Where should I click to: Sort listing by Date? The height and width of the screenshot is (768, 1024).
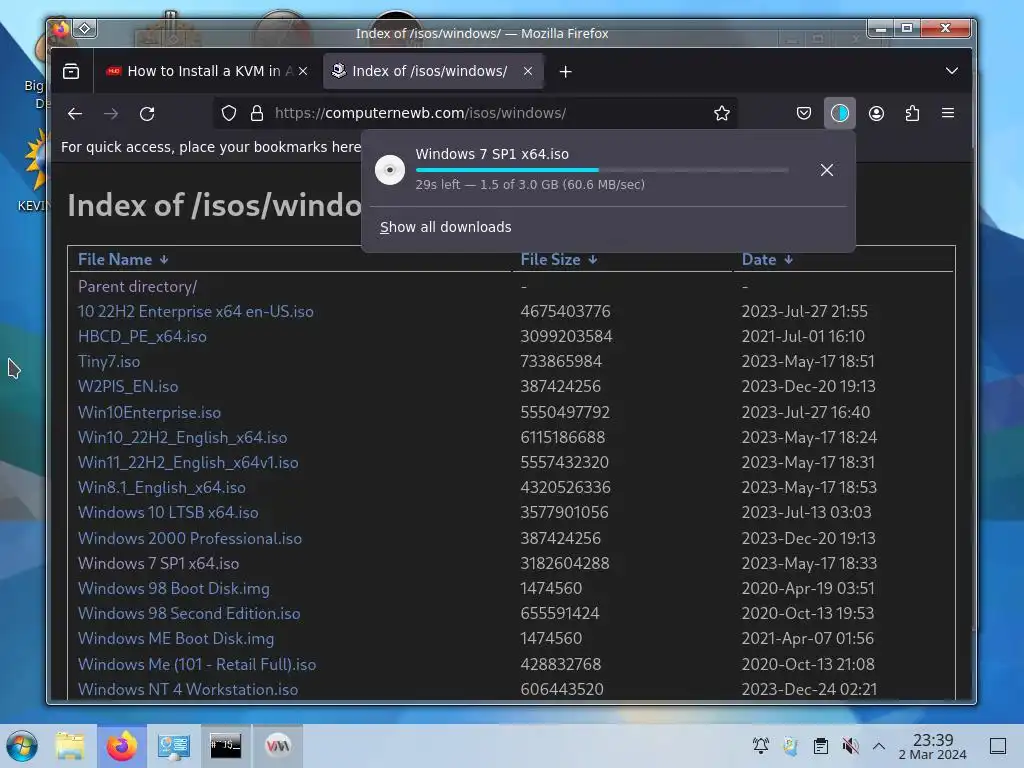tap(767, 259)
